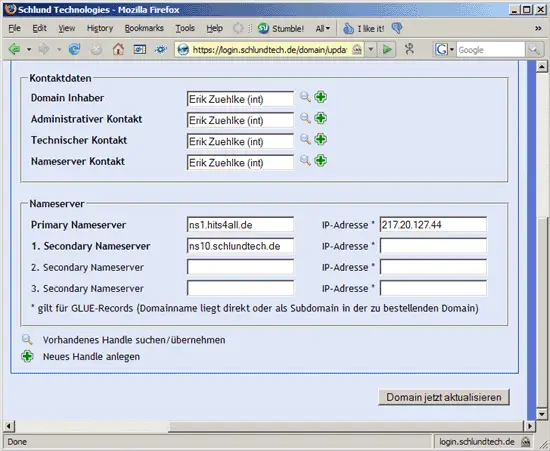Search handle for Technischer Kontakt

pyautogui.click(x=305, y=140)
